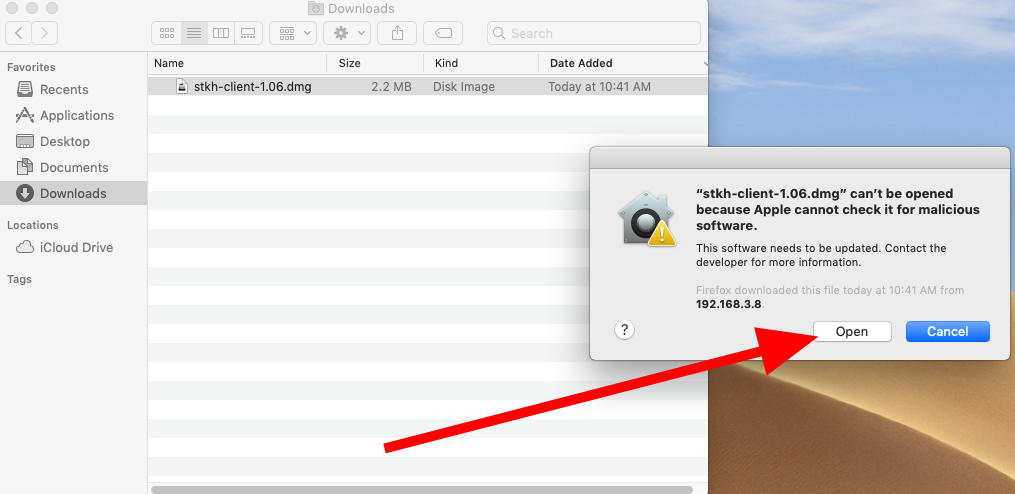Open the gear Action menu
The height and width of the screenshot is (494, 1015).
click(x=347, y=33)
